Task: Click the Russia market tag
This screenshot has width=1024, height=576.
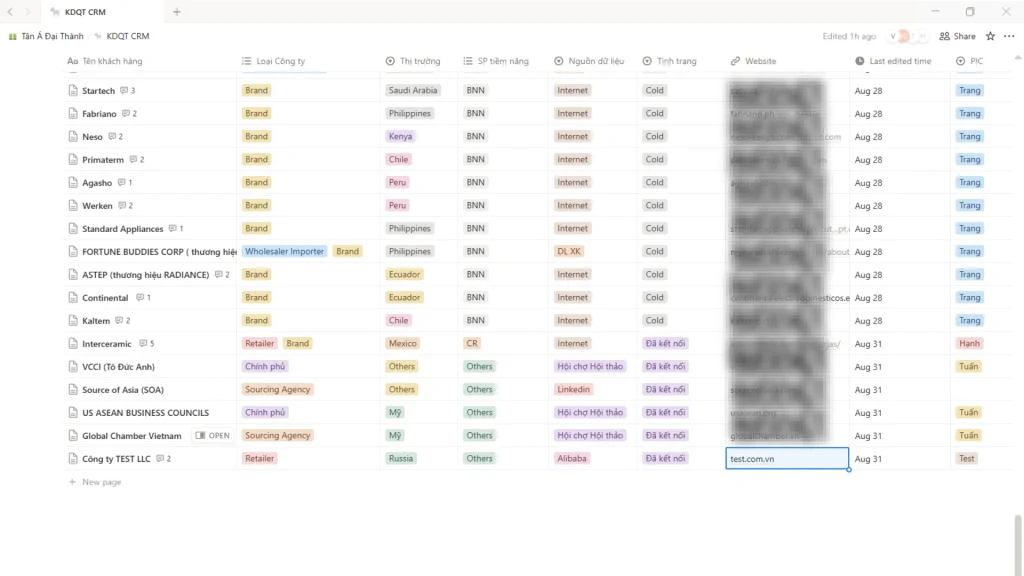Action: click(x=400, y=458)
